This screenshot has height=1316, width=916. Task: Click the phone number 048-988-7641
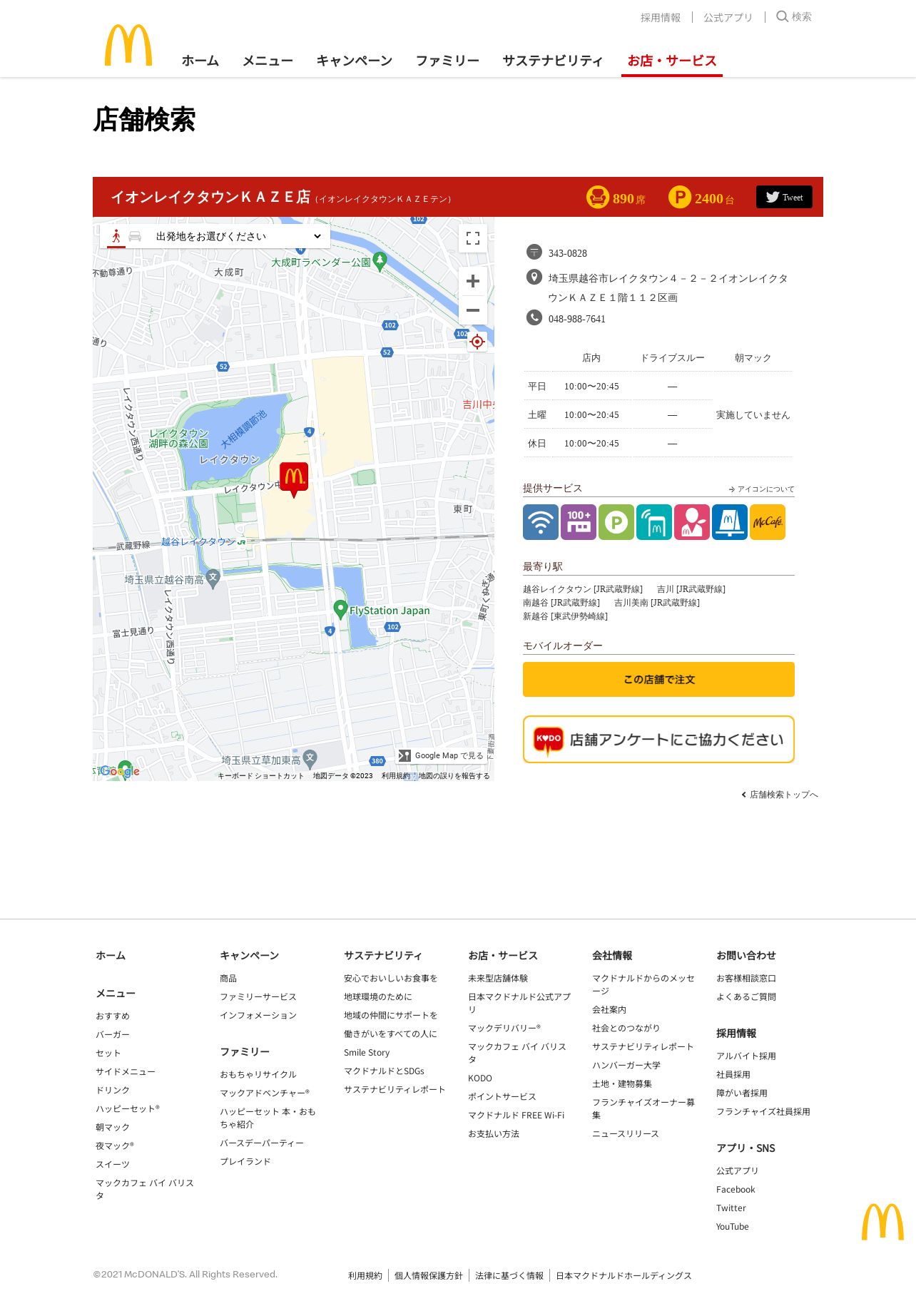coord(577,319)
